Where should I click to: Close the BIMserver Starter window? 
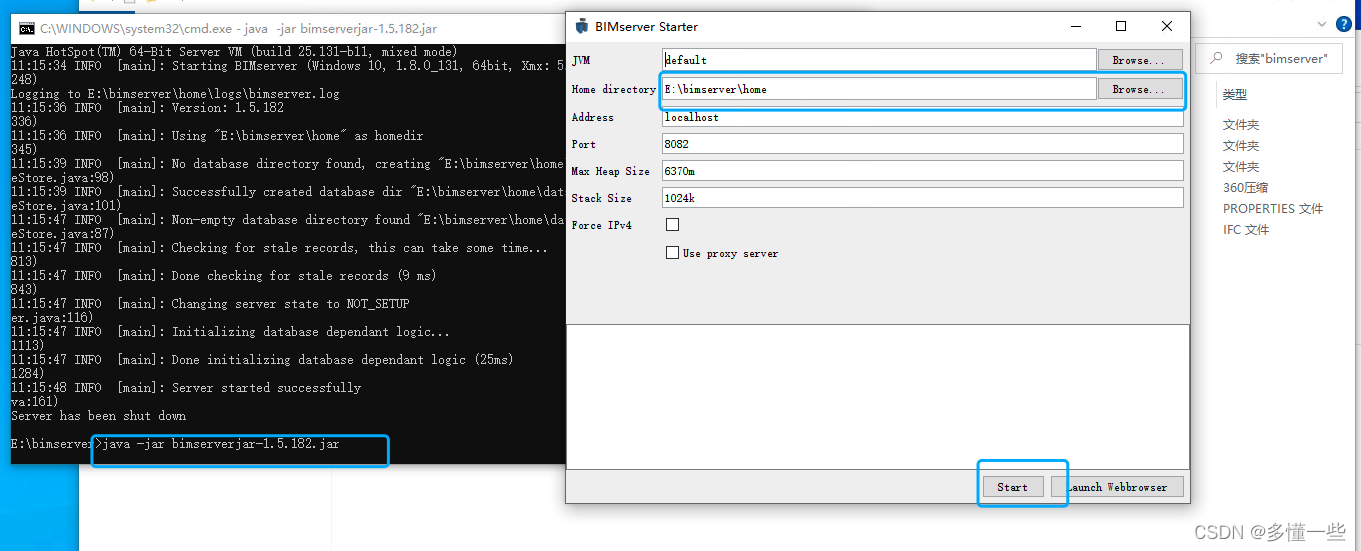(1167, 26)
